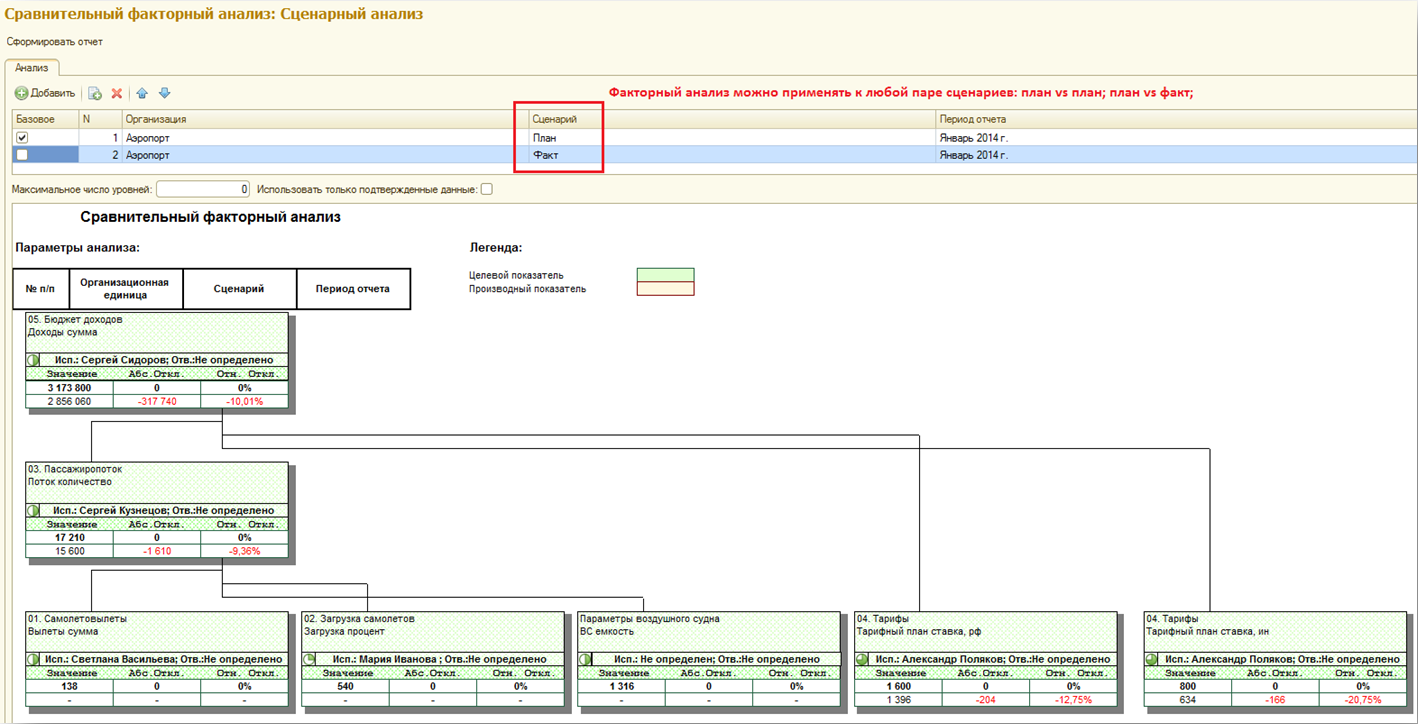Screen dimensions: 1418x724
Task: Click the green Добавить plus icon
Action: tap(21, 93)
